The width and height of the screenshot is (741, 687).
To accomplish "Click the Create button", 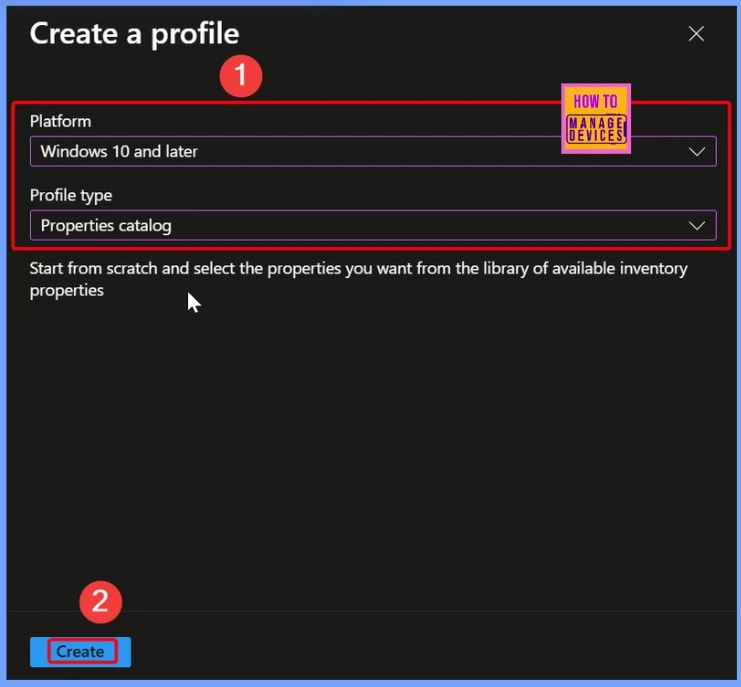I will click(80, 652).
